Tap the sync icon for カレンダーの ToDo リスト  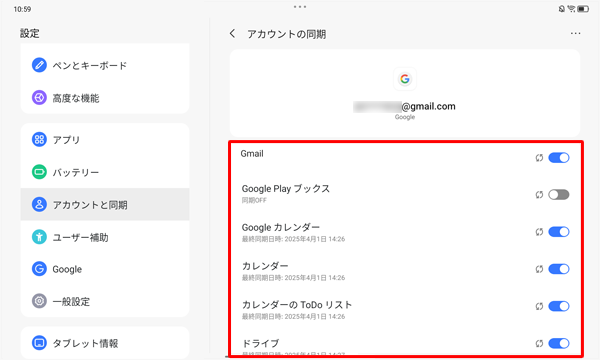(x=539, y=306)
